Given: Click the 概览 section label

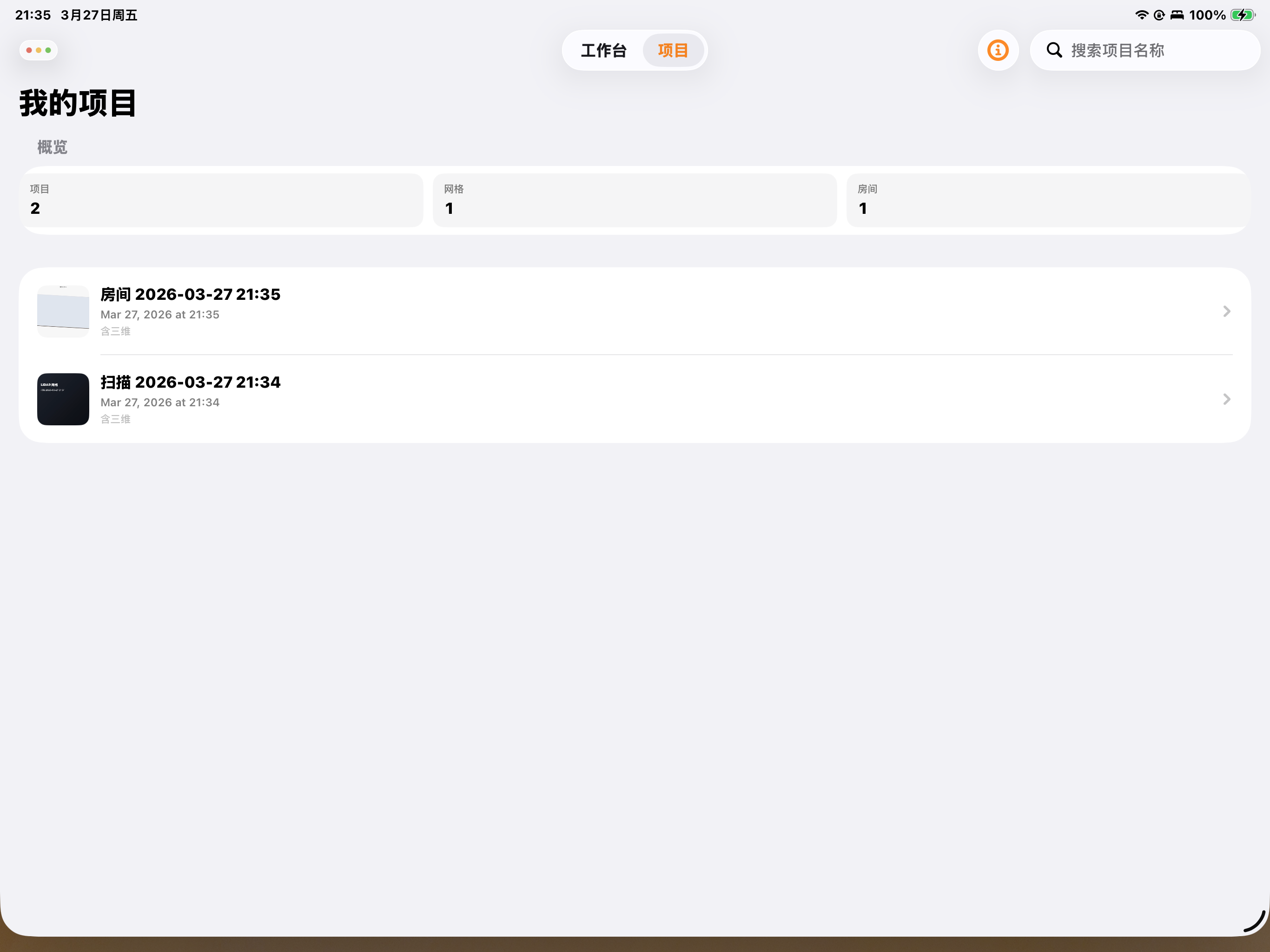Looking at the screenshot, I should pos(52,147).
